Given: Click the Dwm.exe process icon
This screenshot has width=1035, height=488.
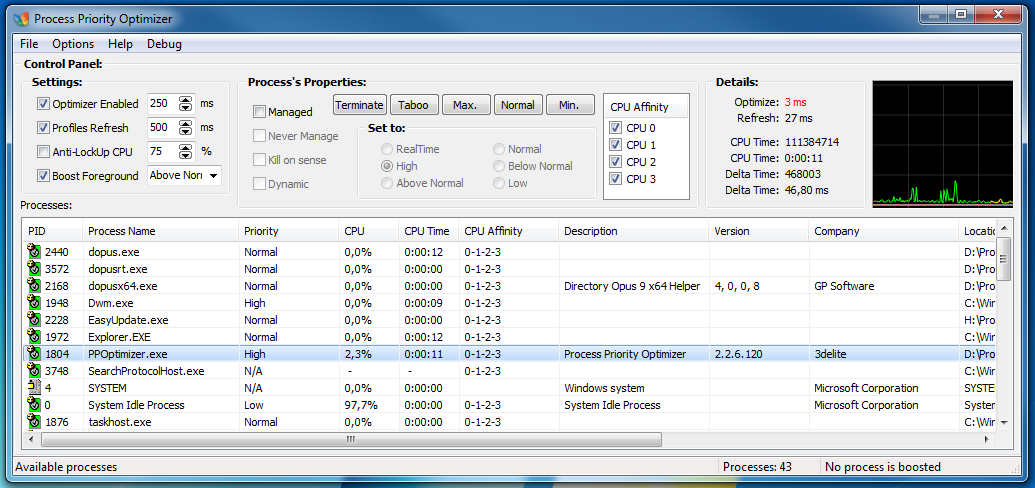Looking at the screenshot, I should [x=34, y=303].
